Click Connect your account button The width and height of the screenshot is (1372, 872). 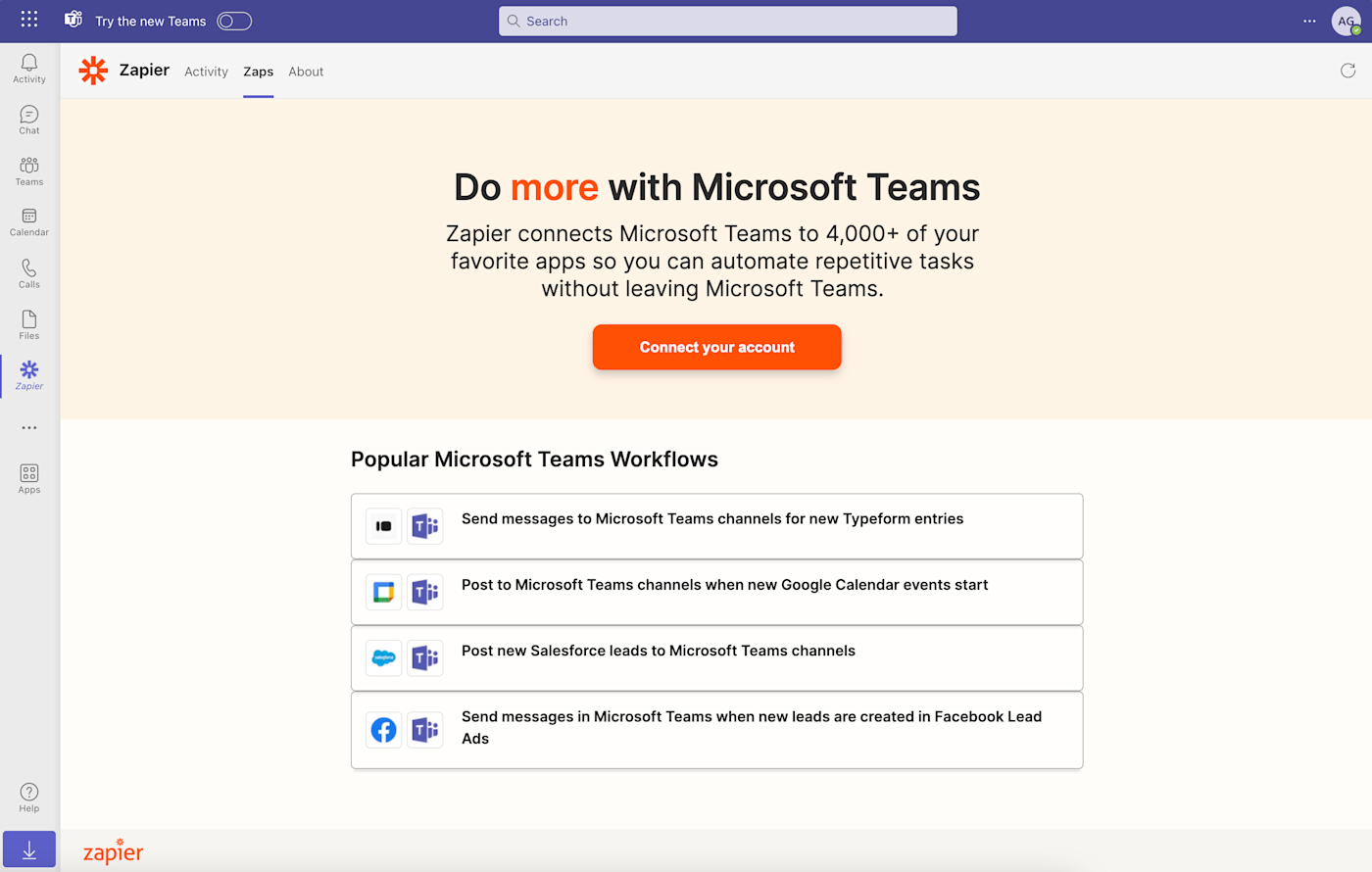point(717,347)
